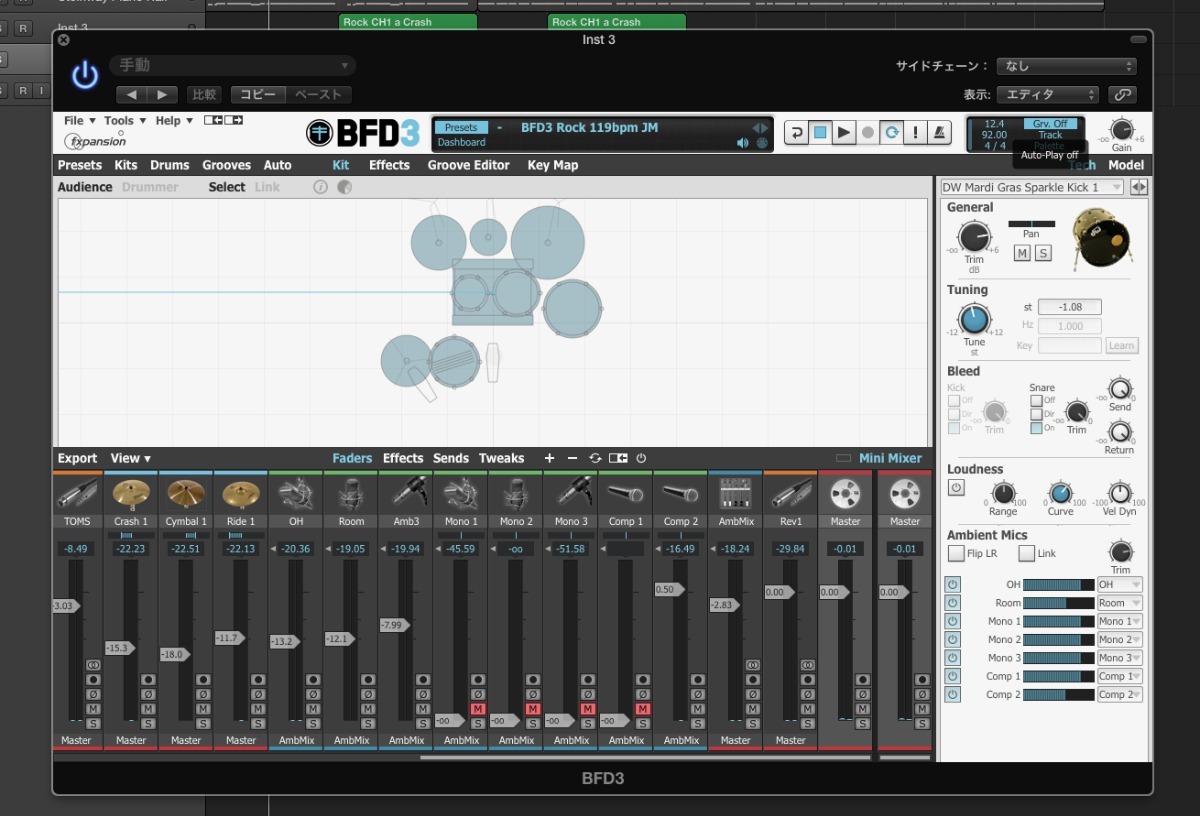Click the return-to-start transport button
The image size is (1200, 816).
pyautogui.click(x=796, y=132)
